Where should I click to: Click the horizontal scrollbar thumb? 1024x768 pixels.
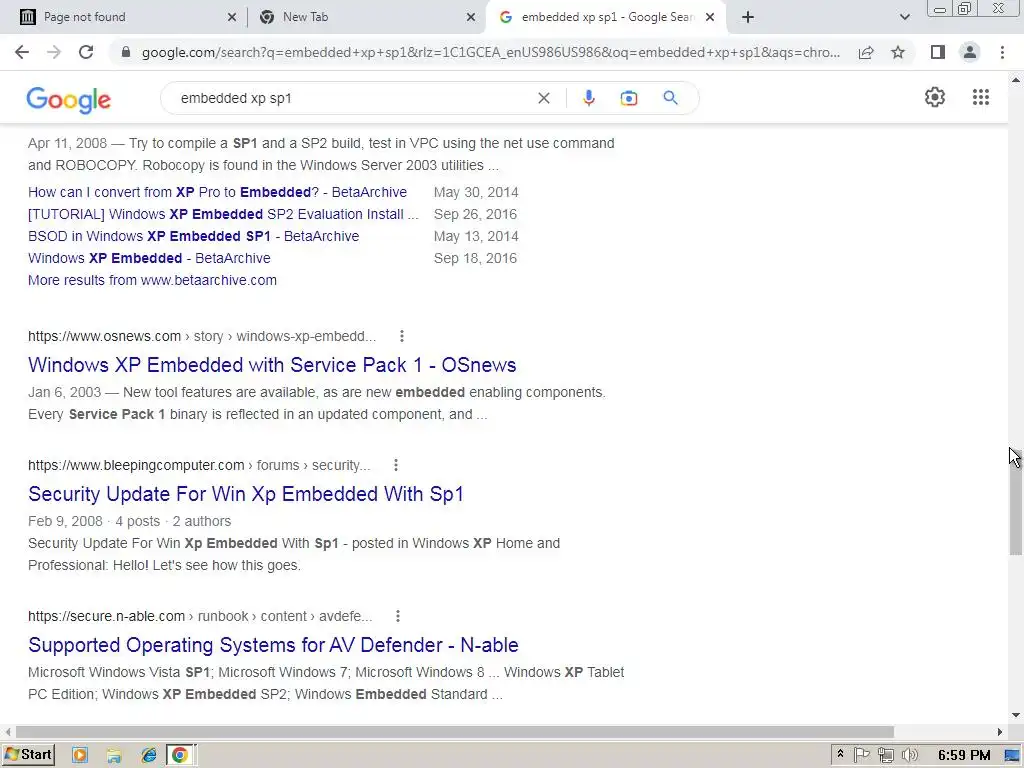[x=455, y=731]
